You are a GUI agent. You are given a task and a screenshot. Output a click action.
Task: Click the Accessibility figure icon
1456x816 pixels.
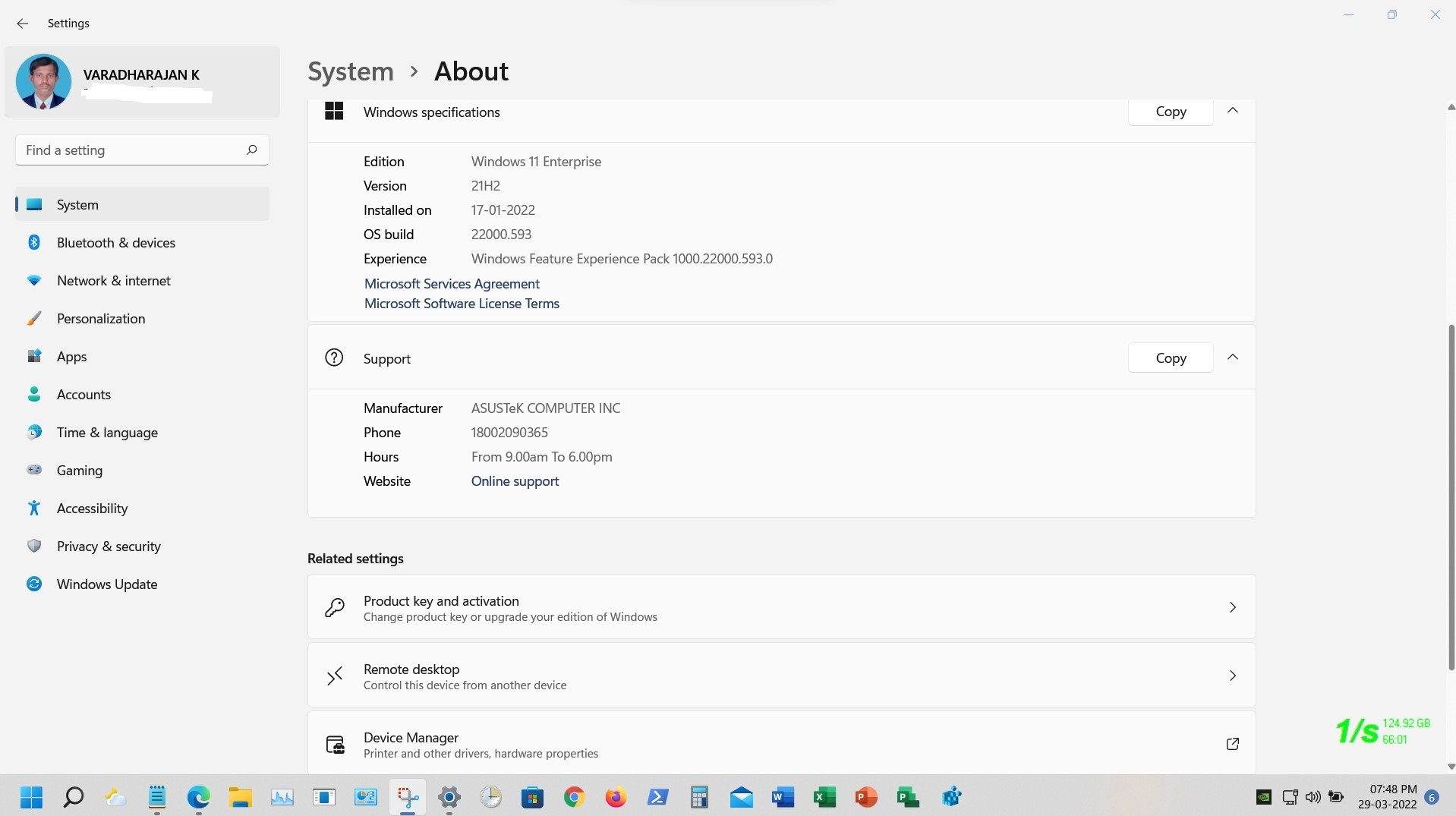click(34, 508)
